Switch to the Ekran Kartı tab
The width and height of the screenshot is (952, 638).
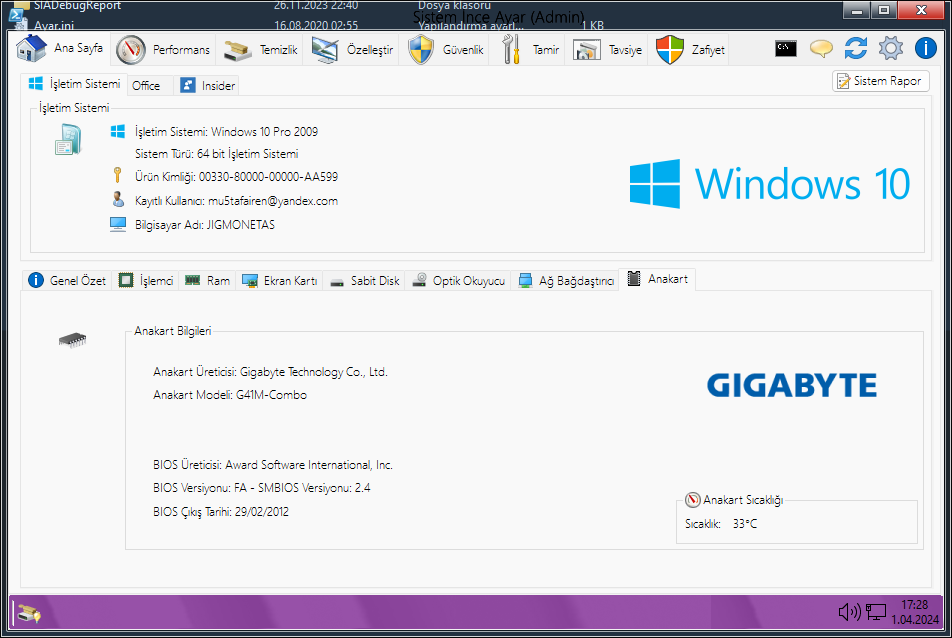click(279, 280)
